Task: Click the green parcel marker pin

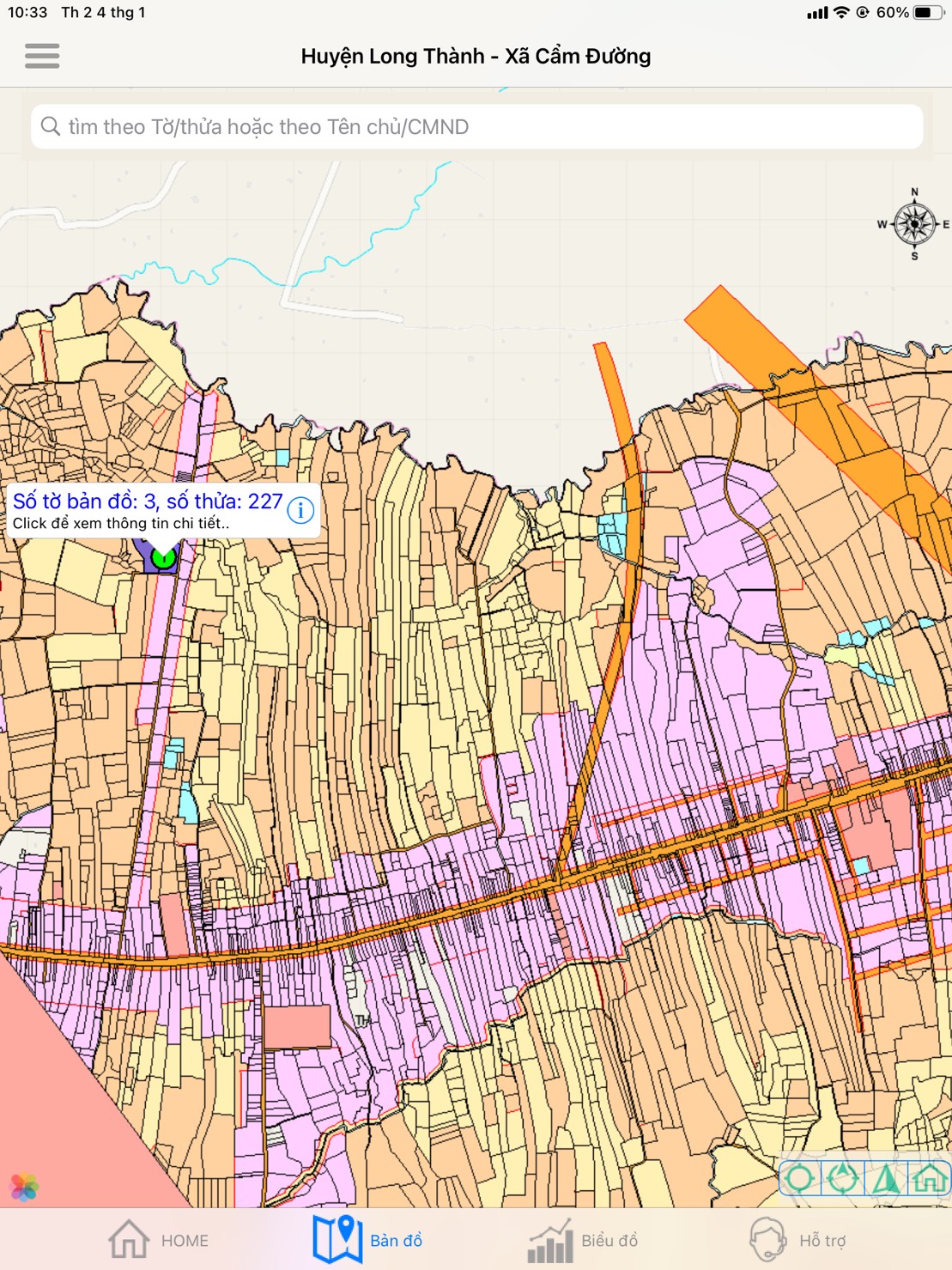Action: 162,559
